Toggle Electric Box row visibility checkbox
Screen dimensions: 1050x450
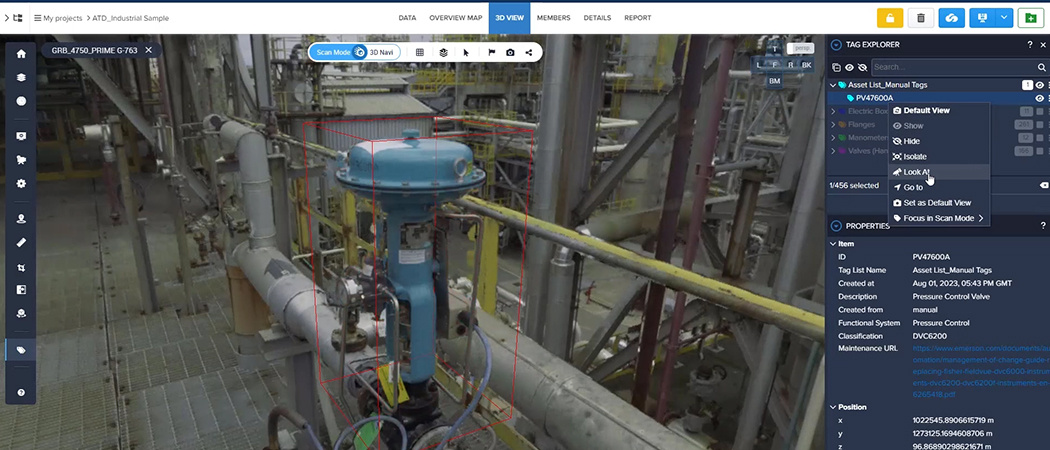click(x=1040, y=111)
